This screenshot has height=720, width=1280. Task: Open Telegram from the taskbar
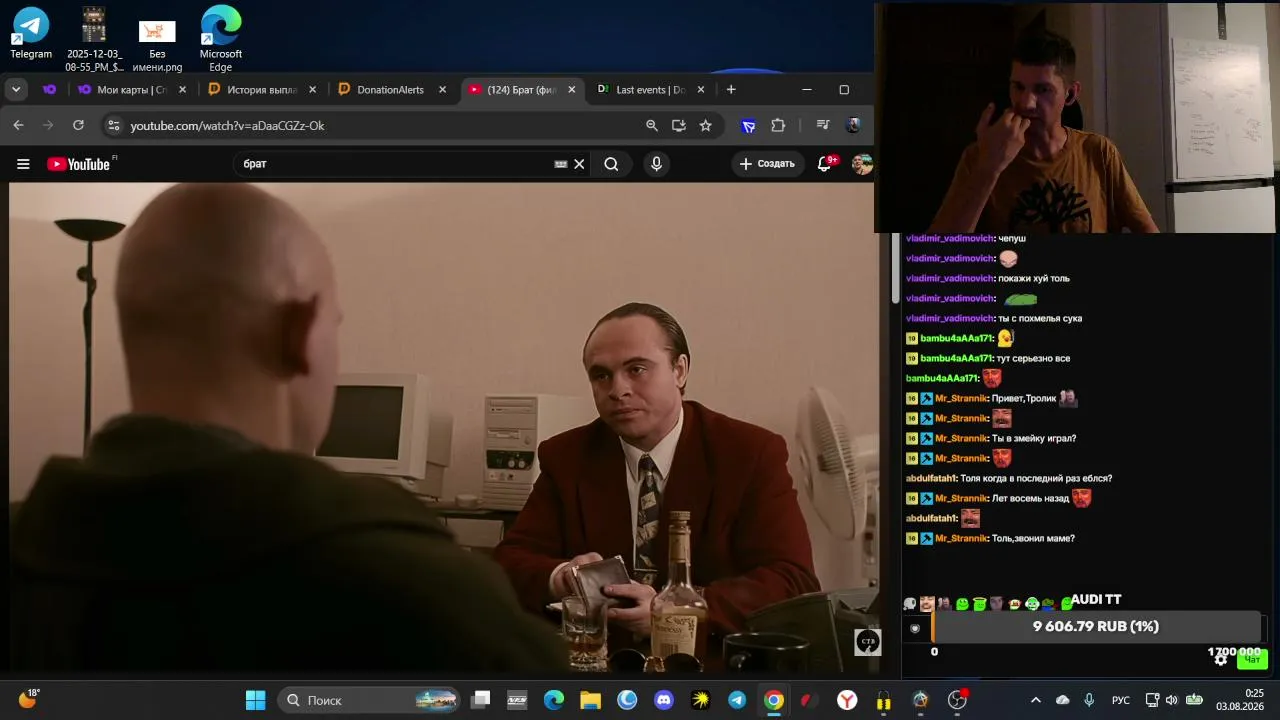tap(737, 700)
